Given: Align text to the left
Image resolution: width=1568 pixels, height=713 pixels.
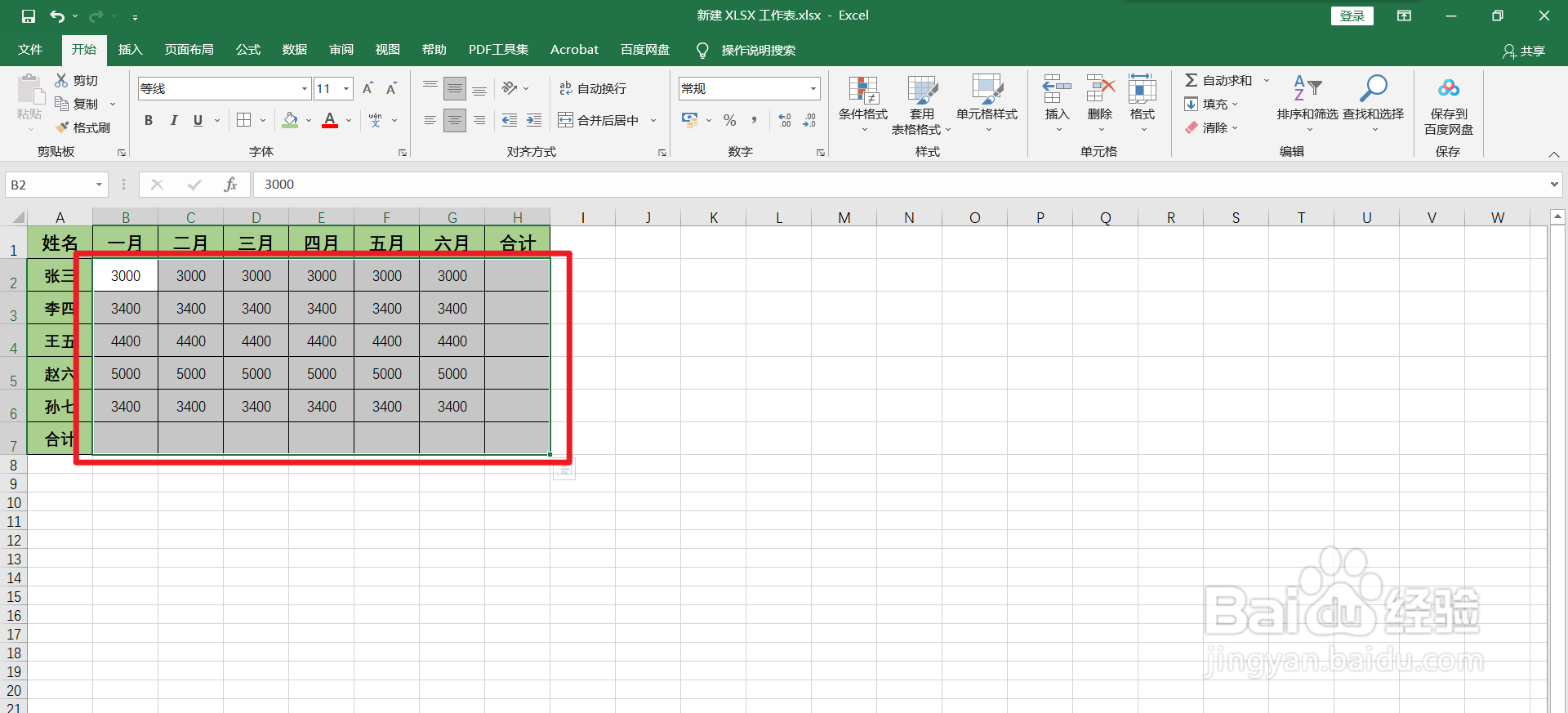Looking at the screenshot, I should (x=430, y=120).
